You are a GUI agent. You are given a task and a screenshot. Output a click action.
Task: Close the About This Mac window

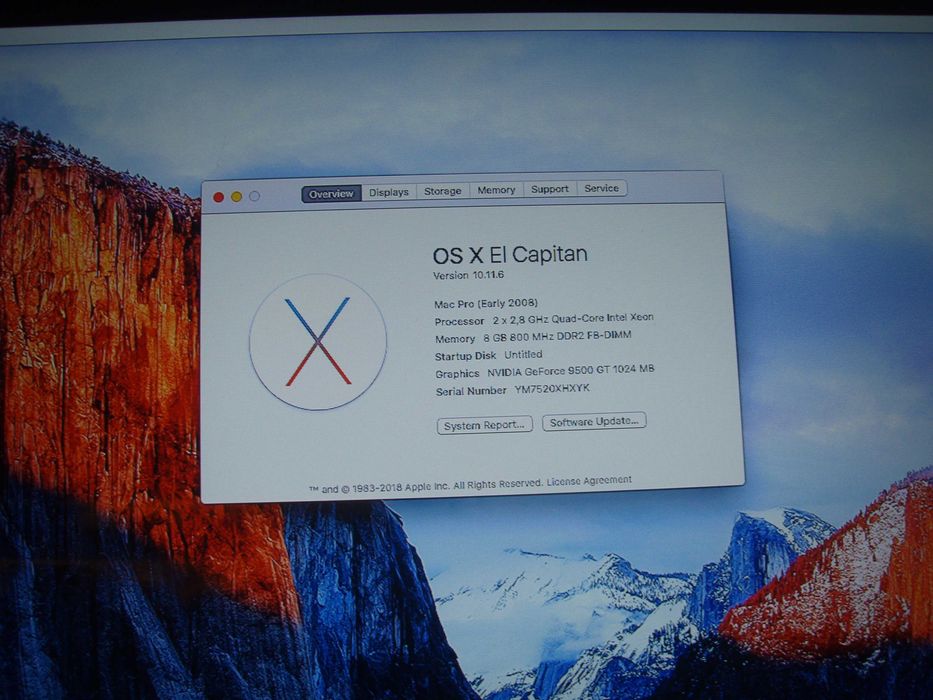[218, 197]
